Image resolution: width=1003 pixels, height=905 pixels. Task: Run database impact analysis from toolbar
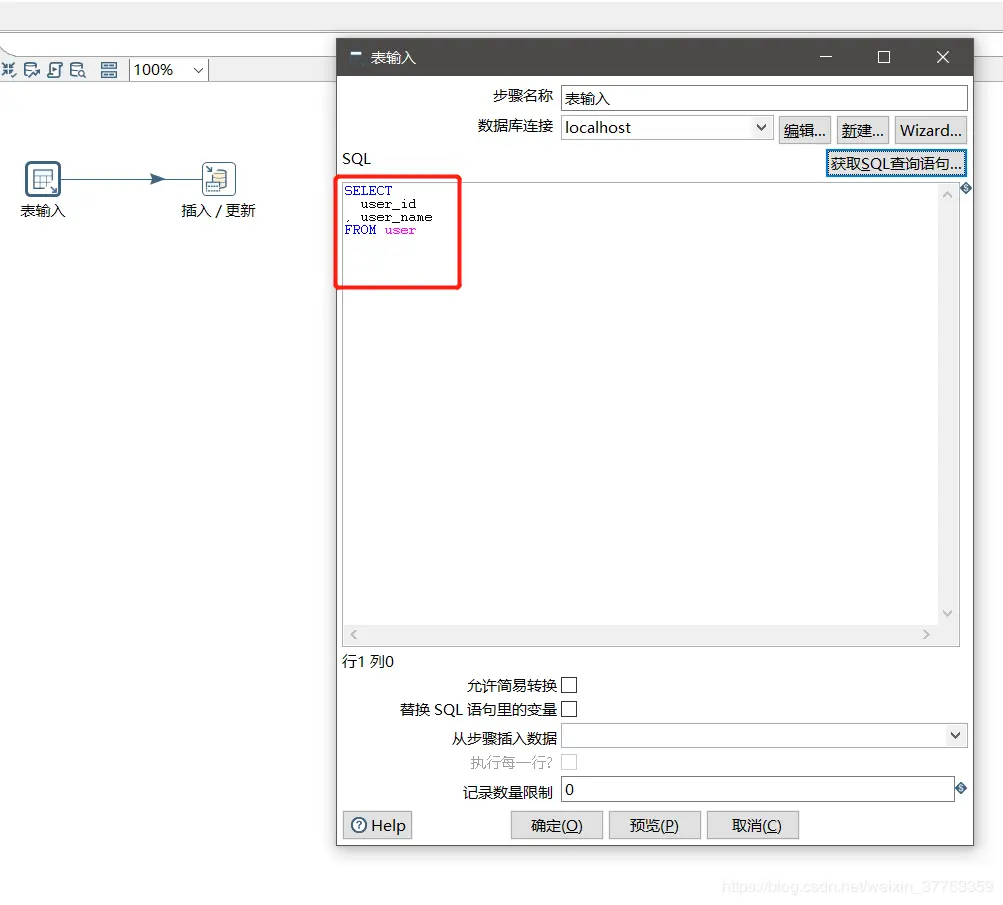pos(31,69)
